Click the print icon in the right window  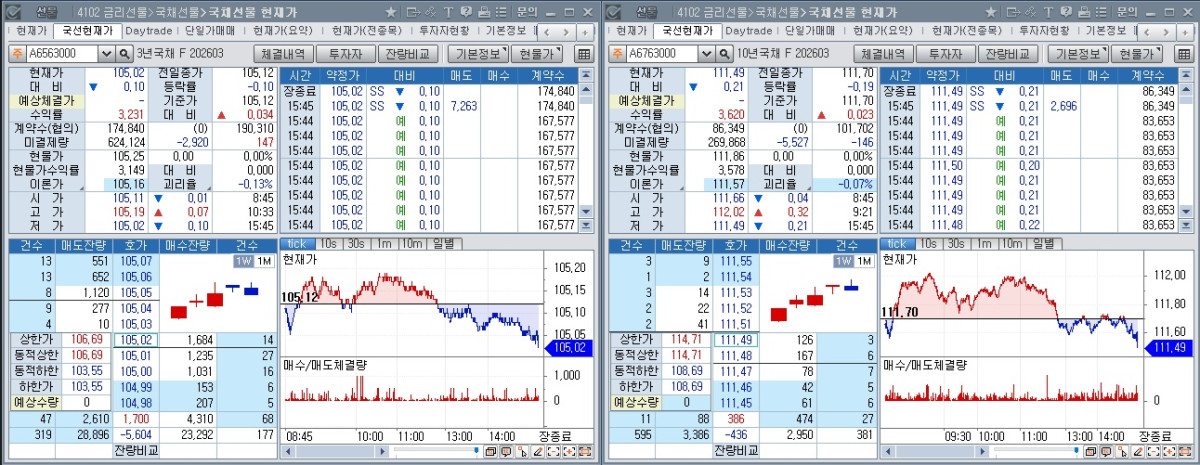[x=1084, y=11]
